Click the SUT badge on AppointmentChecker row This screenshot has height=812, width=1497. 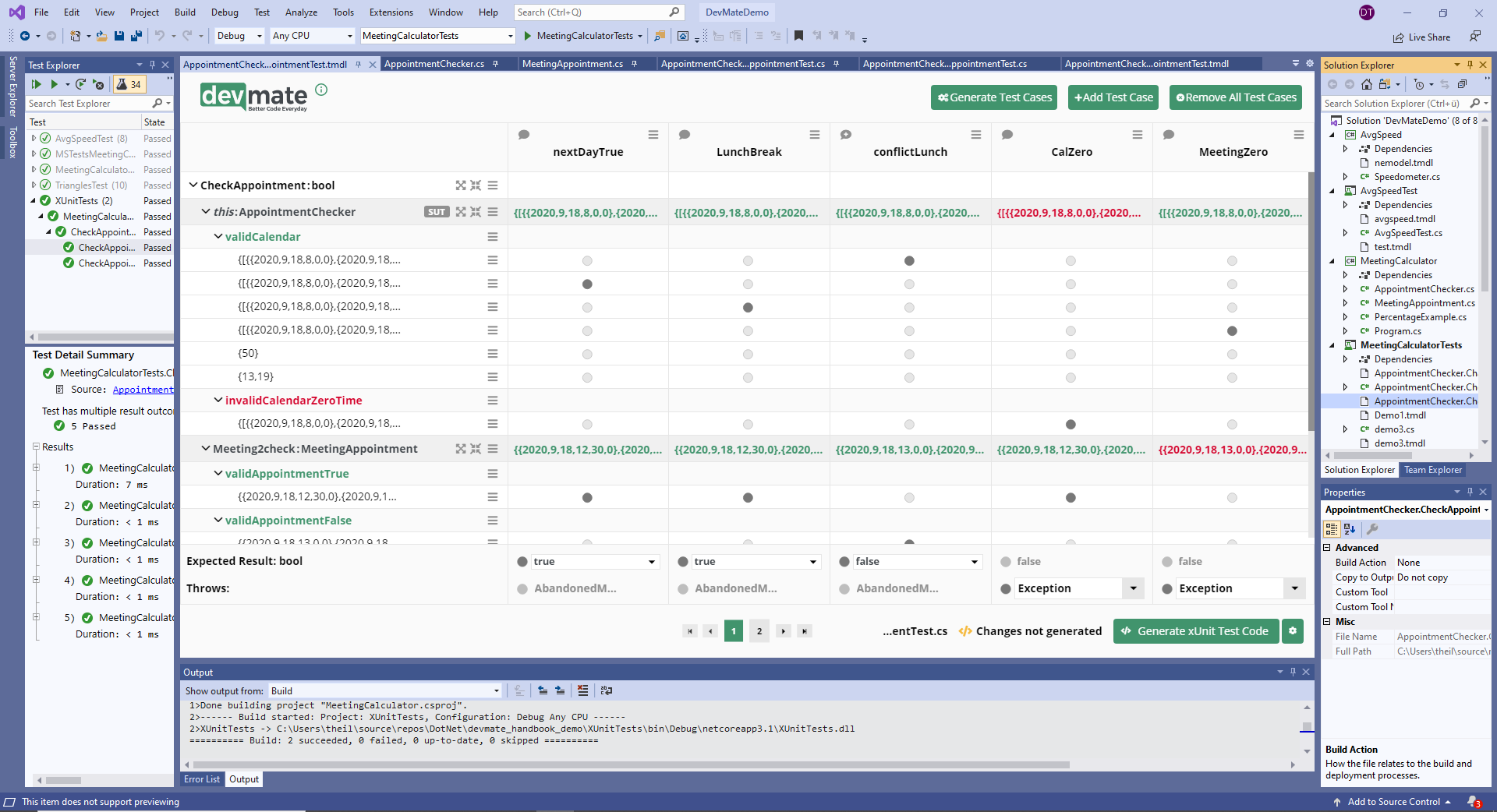click(437, 212)
